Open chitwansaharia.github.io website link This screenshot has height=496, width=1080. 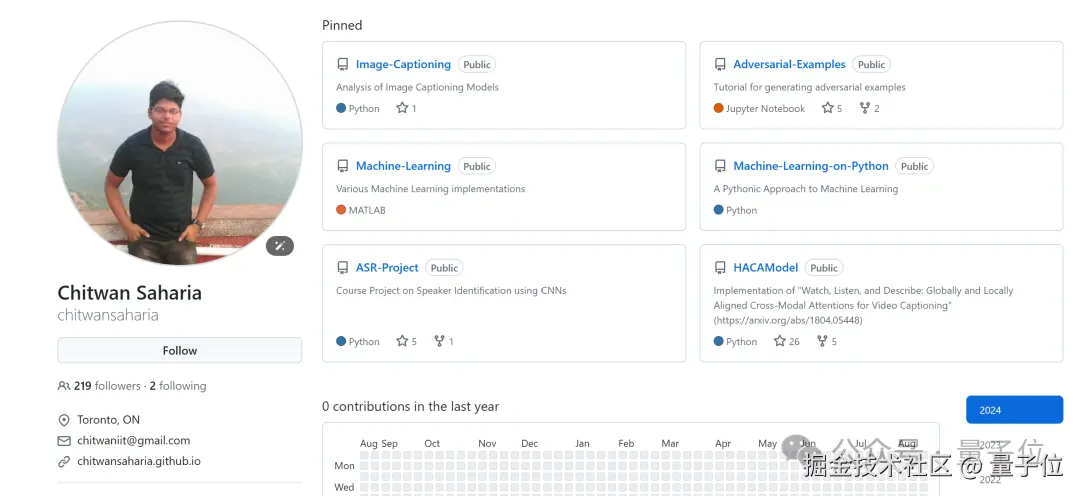point(139,461)
